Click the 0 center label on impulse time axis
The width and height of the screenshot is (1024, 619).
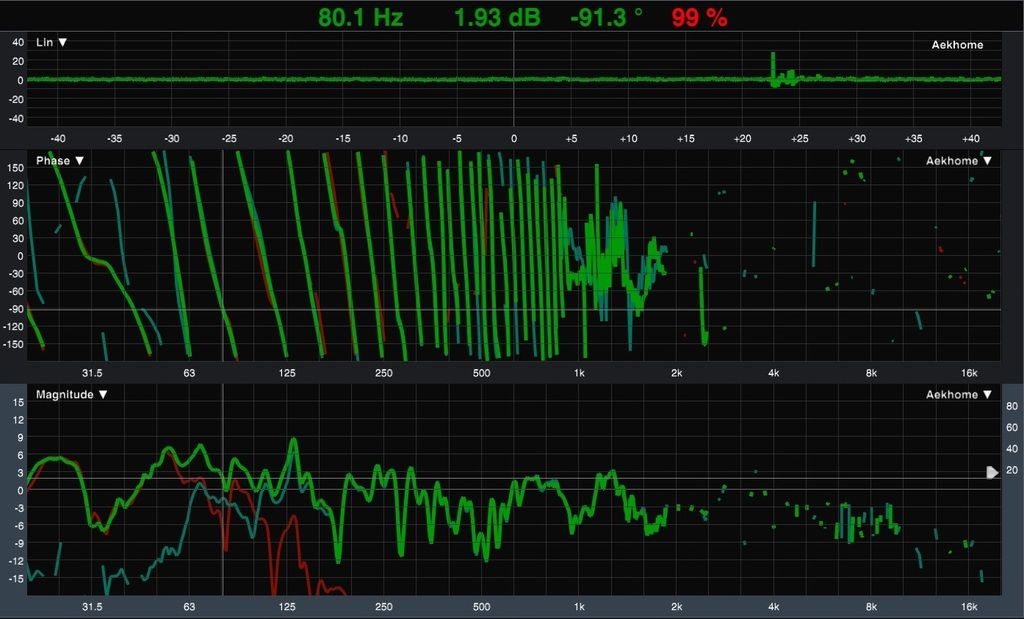point(514,138)
